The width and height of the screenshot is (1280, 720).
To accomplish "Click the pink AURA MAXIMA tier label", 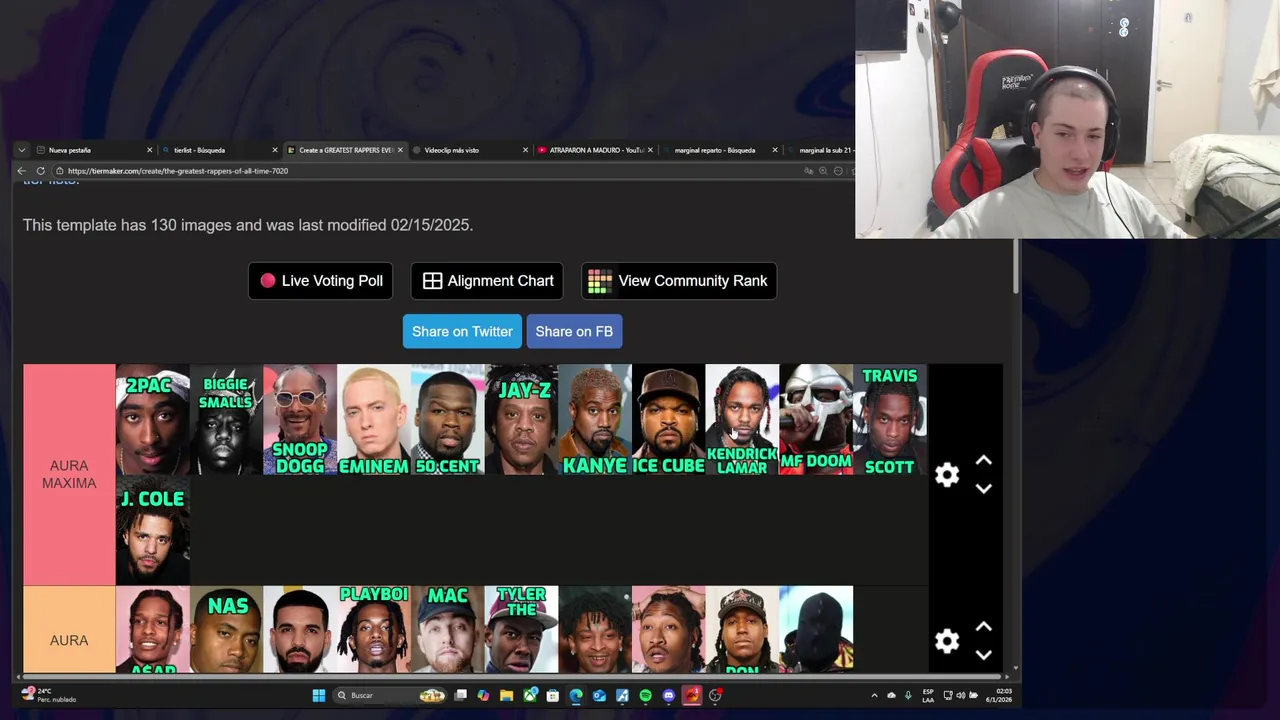I will point(69,474).
